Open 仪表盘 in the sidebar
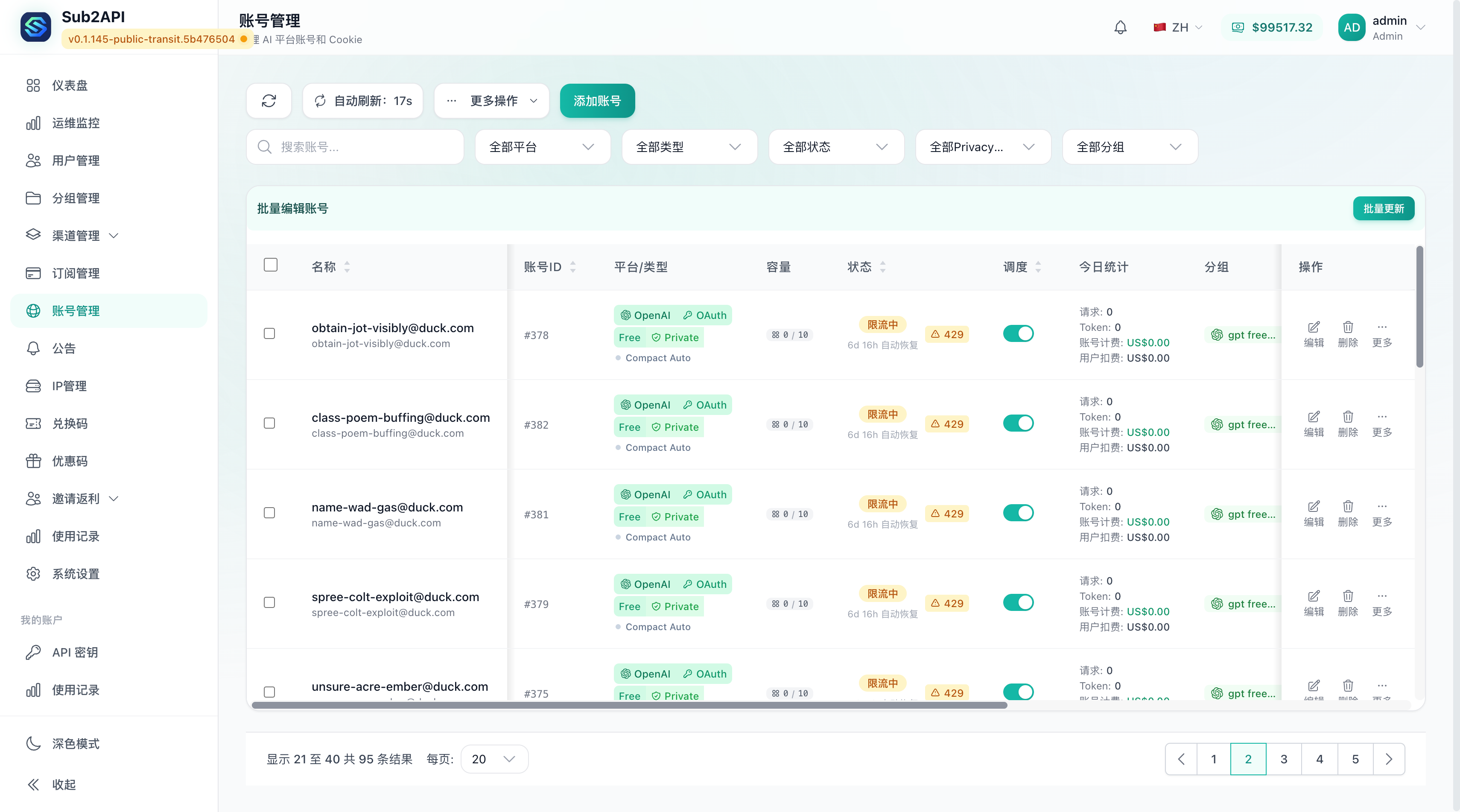The height and width of the screenshot is (812, 1460). [108, 85]
